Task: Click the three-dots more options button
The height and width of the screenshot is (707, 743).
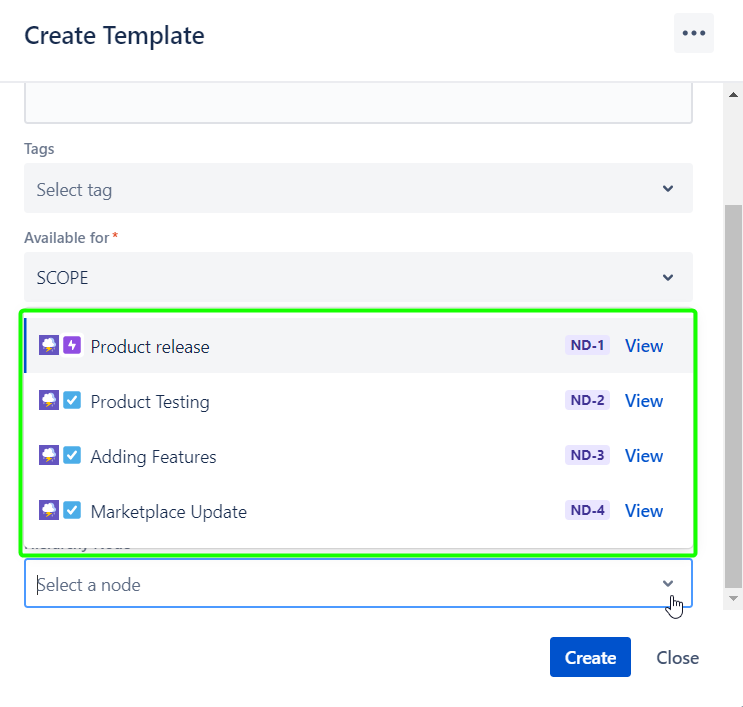Action: click(693, 33)
